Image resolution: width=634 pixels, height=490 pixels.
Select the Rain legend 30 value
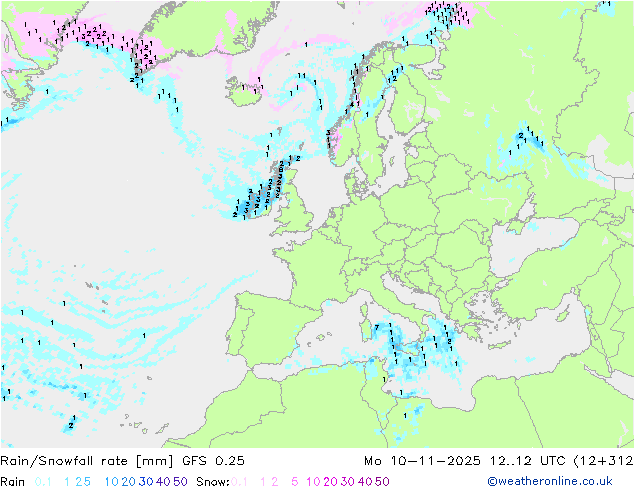[146, 482]
